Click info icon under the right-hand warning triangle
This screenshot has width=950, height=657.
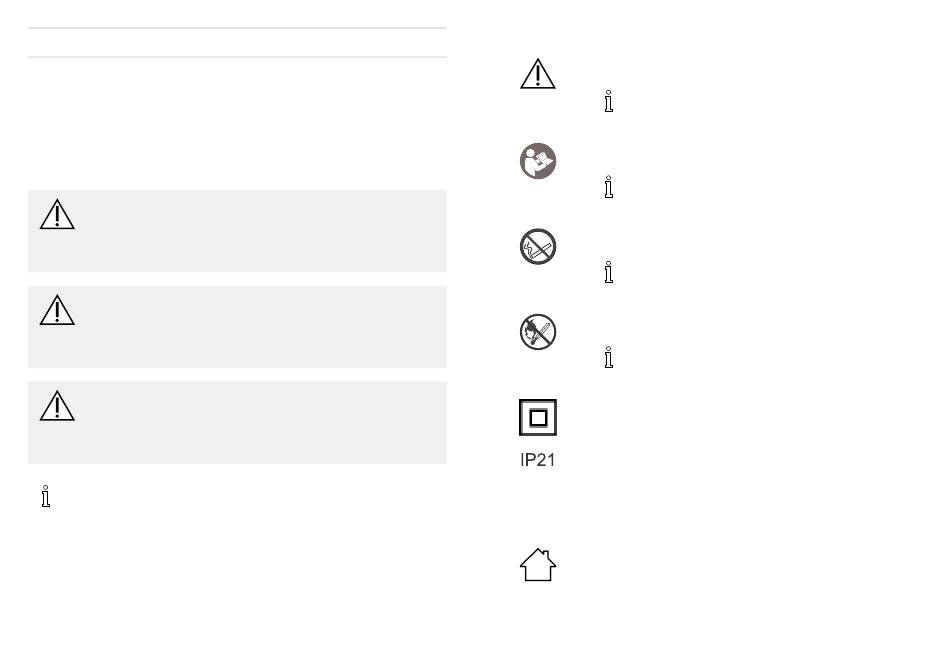tap(609, 101)
